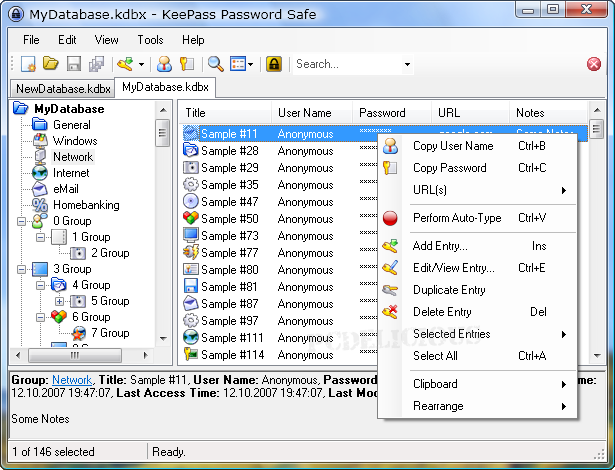Click Copy User Name toolbar icon
Image resolution: width=615 pixels, height=470 pixels.
pos(165,64)
